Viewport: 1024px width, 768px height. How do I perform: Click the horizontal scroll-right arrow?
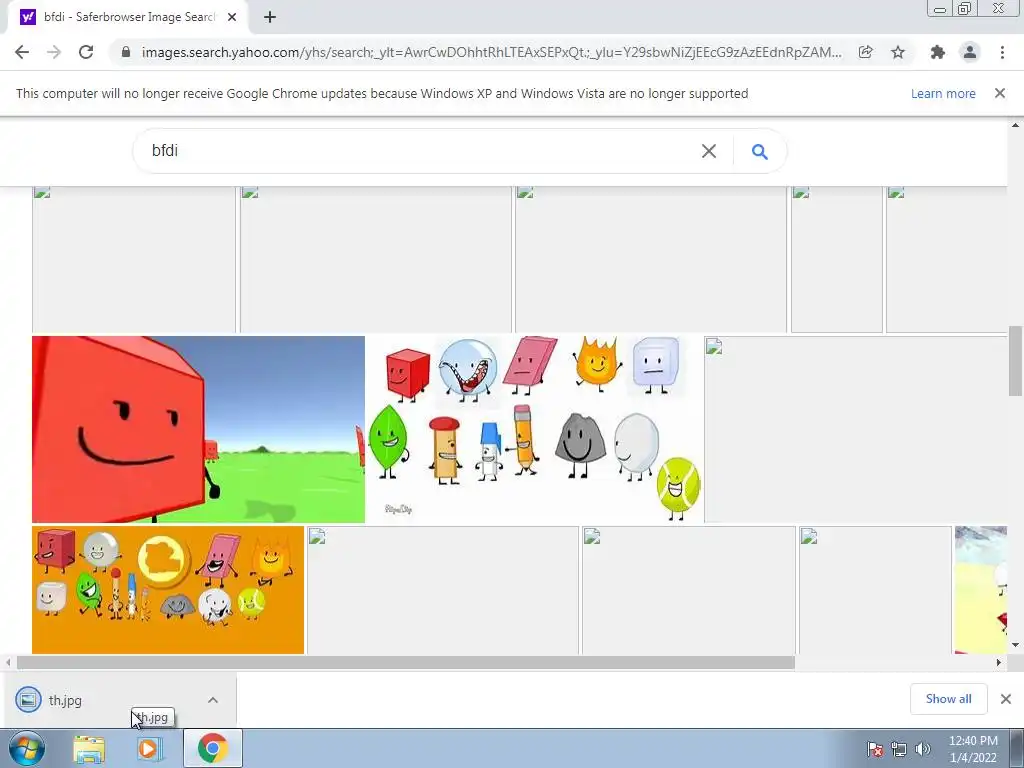pos(999,662)
